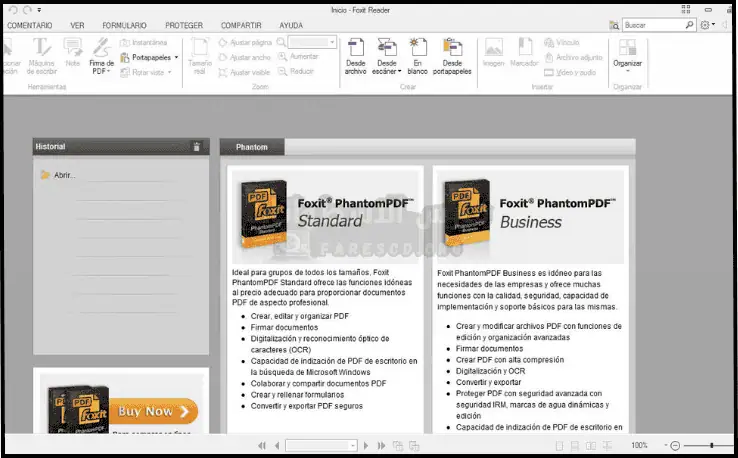Clear history with the trash icon

tap(197, 147)
